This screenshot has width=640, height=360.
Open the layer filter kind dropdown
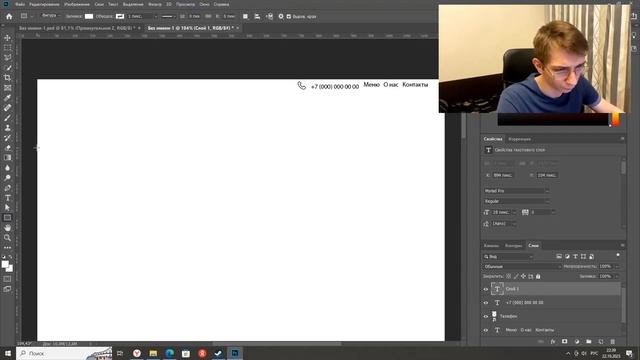[x=508, y=256]
